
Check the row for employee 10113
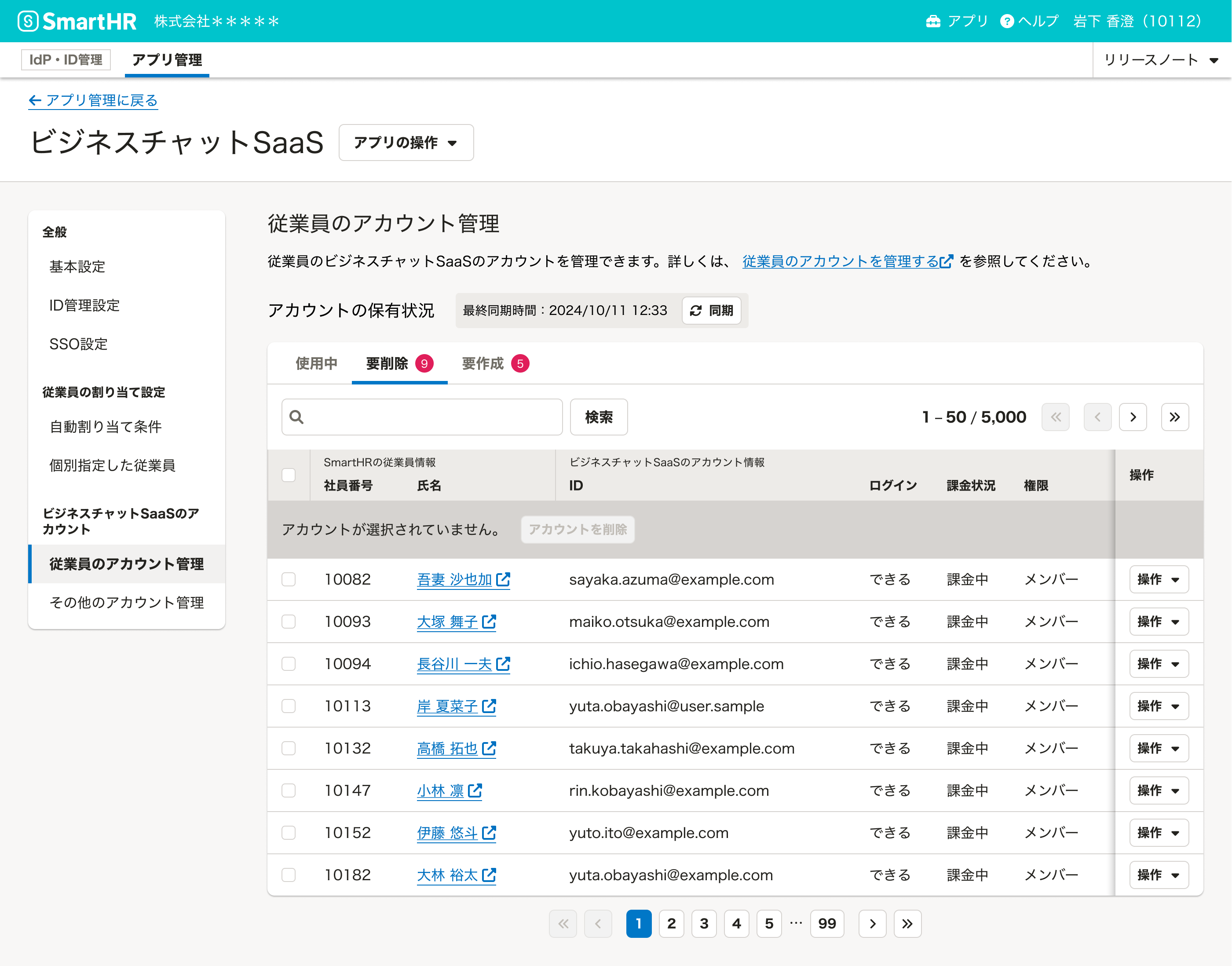(289, 706)
